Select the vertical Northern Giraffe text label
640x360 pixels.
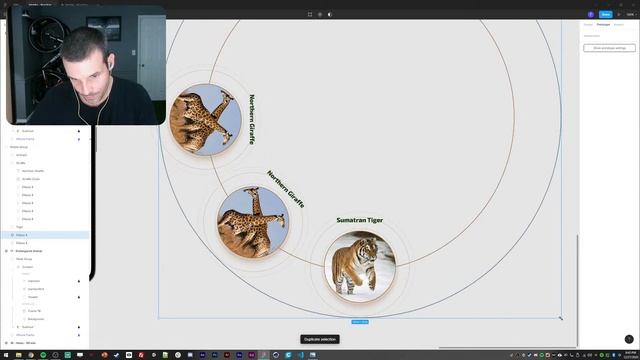click(x=252, y=119)
